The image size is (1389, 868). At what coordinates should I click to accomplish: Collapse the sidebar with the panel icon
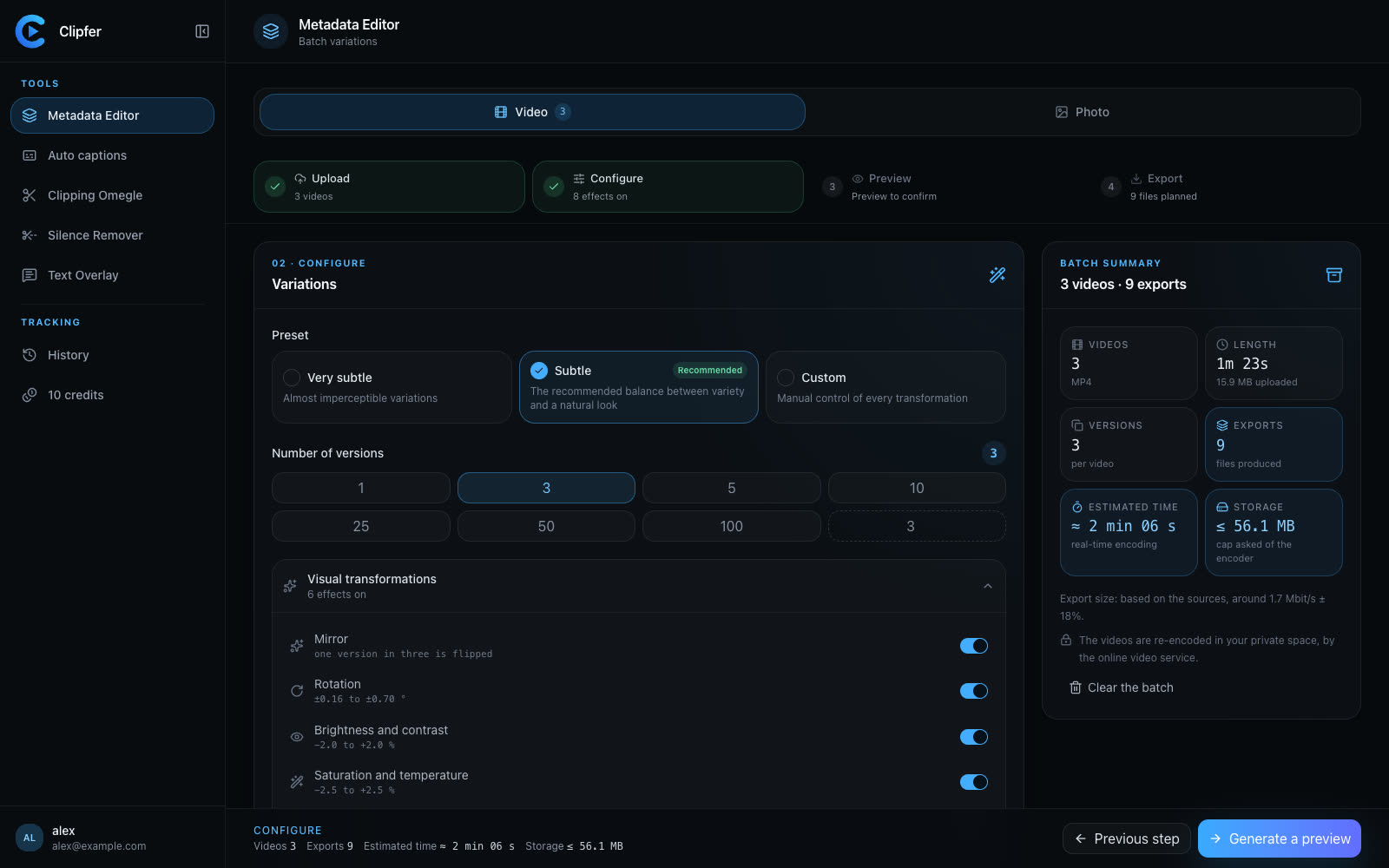point(202,31)
